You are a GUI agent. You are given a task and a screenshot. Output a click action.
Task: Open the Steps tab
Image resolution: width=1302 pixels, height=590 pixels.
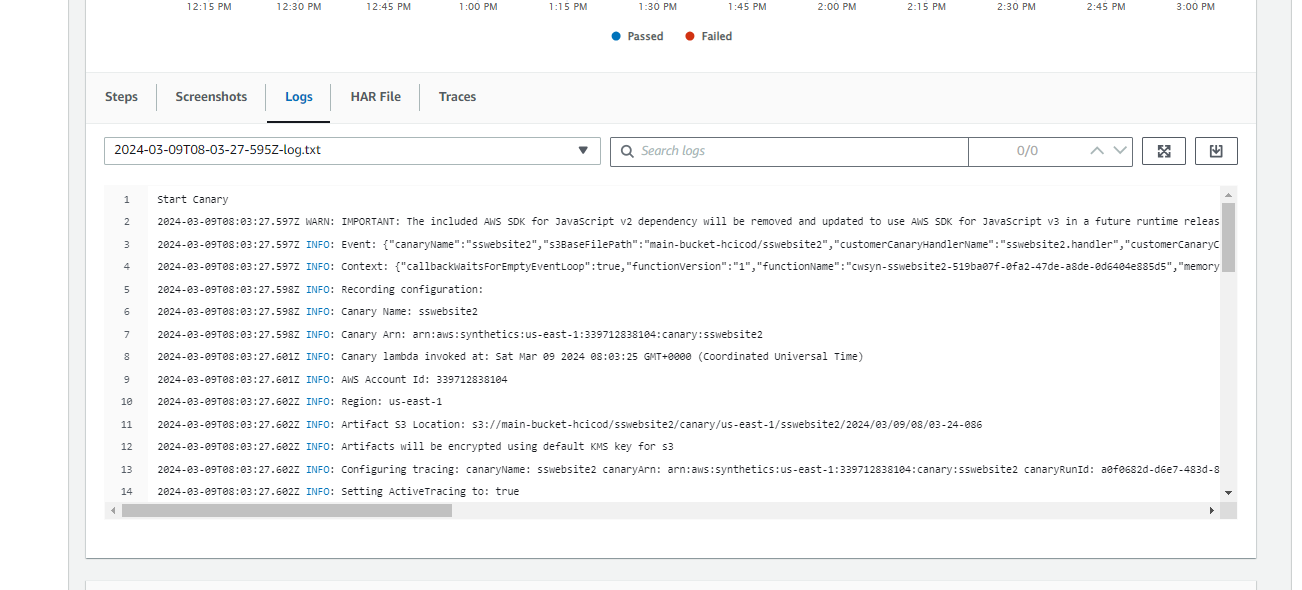[121, 97]
